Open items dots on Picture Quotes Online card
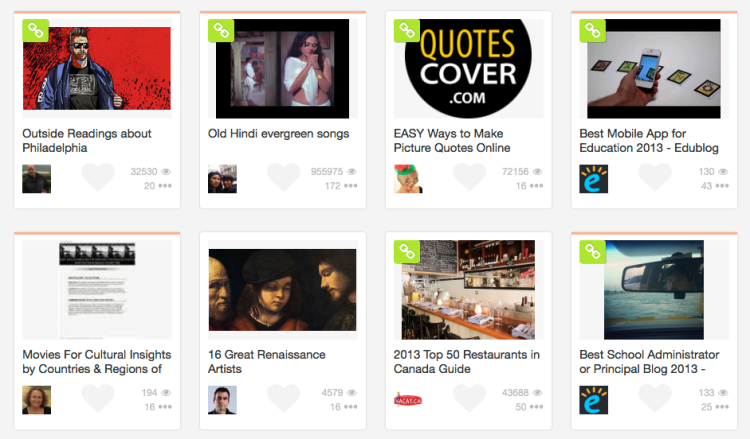 click(536, 186)
